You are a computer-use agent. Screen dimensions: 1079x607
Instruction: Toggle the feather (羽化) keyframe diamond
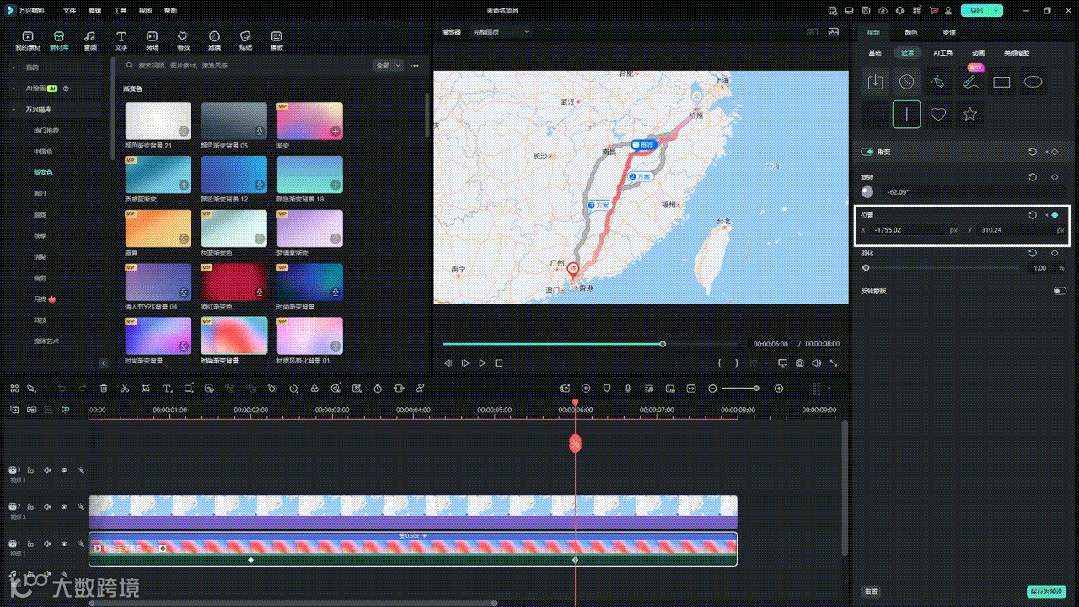coord(1054,253)
